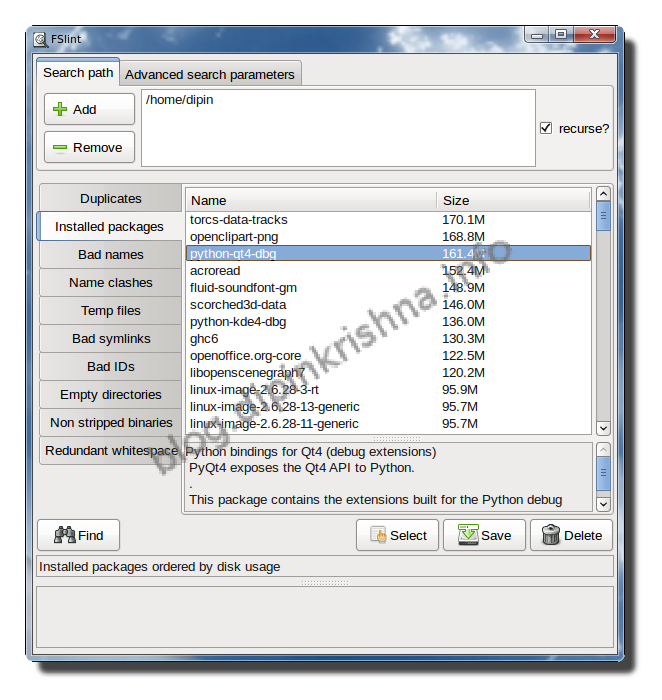Image resolution: width=662 pixels, height=700 pixels.
Task: Minimize the FSlint window
Action: click(x=537, y=35)
